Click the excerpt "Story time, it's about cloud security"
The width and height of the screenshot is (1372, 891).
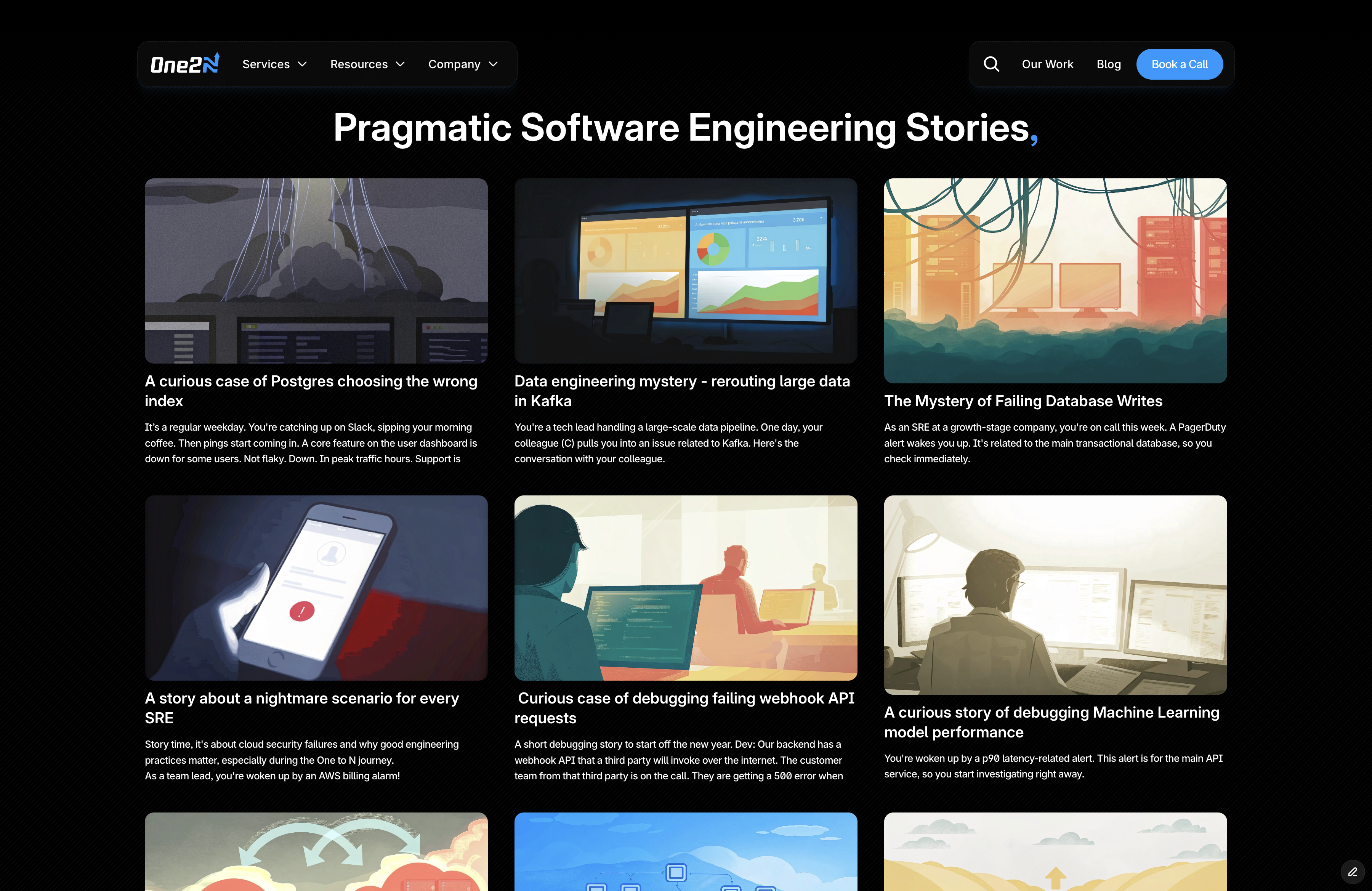point(301,760)
